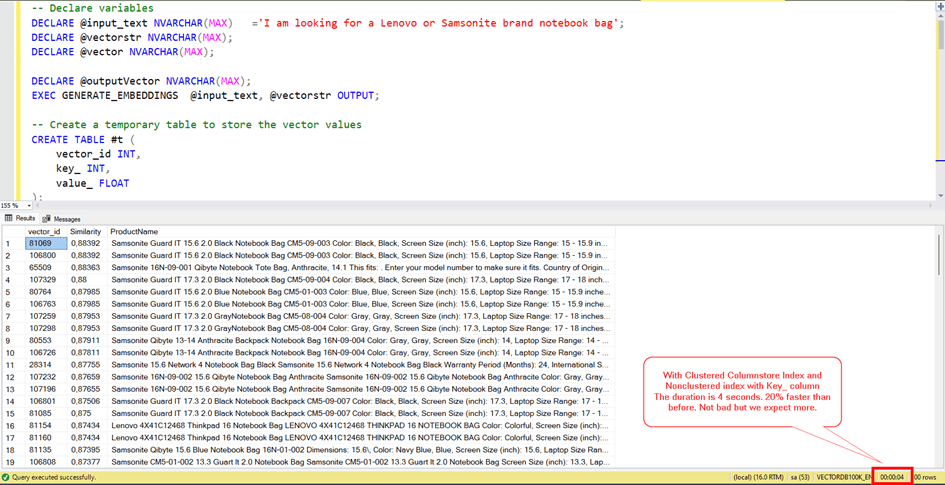Click the editor split-window icon at top right
945x485 pixels.
click(x=939, y=6)
